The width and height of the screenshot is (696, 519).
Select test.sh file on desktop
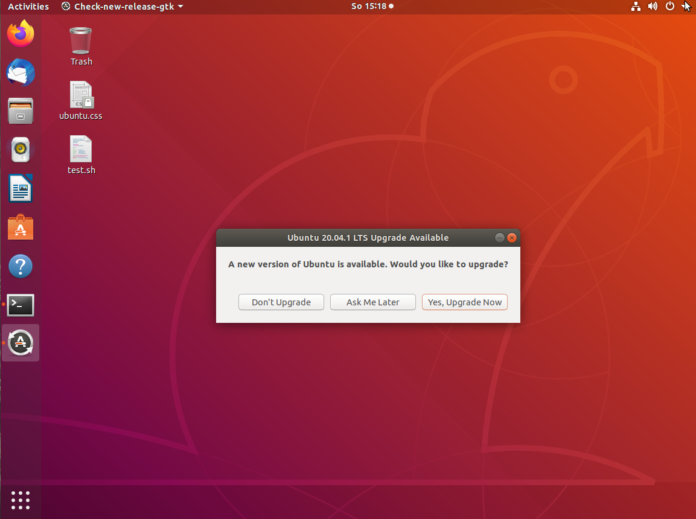coord(81,155)
